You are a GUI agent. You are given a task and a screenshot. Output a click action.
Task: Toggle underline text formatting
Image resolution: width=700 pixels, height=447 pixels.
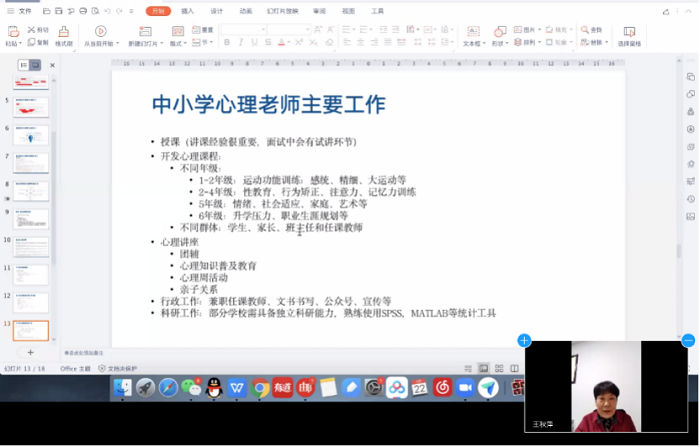tap(255, 43)
